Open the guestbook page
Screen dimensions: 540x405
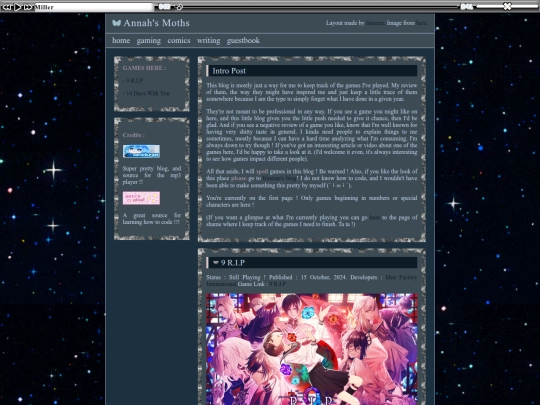pyautogui.click(x=243, y=41)
